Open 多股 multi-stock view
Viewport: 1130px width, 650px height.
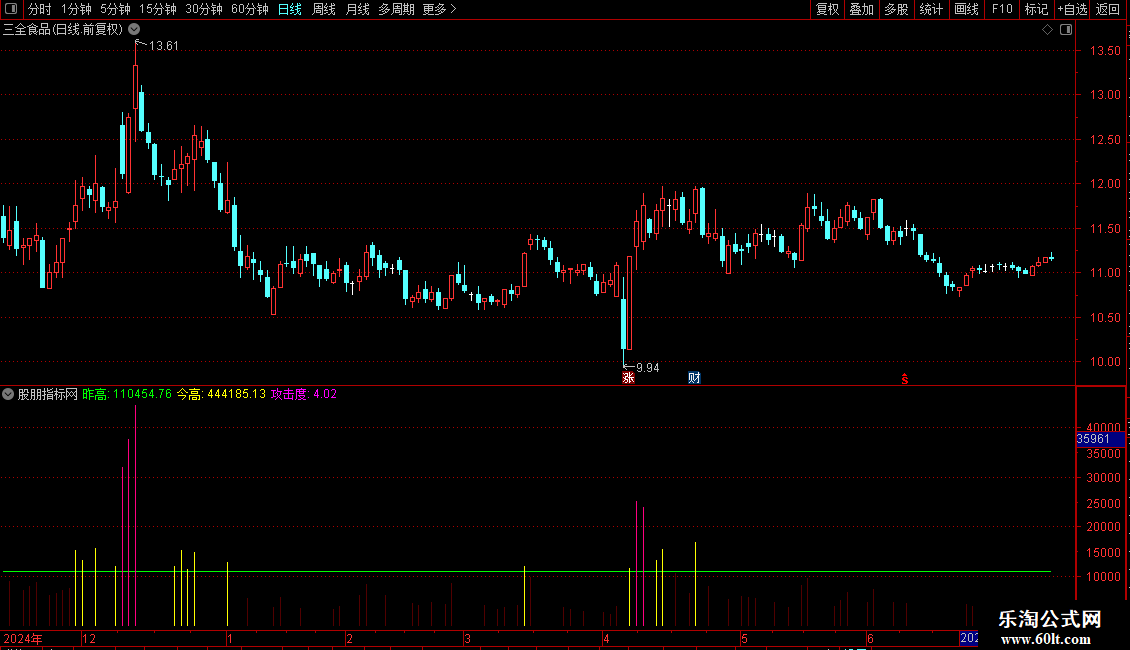click(x=896, y=9)
